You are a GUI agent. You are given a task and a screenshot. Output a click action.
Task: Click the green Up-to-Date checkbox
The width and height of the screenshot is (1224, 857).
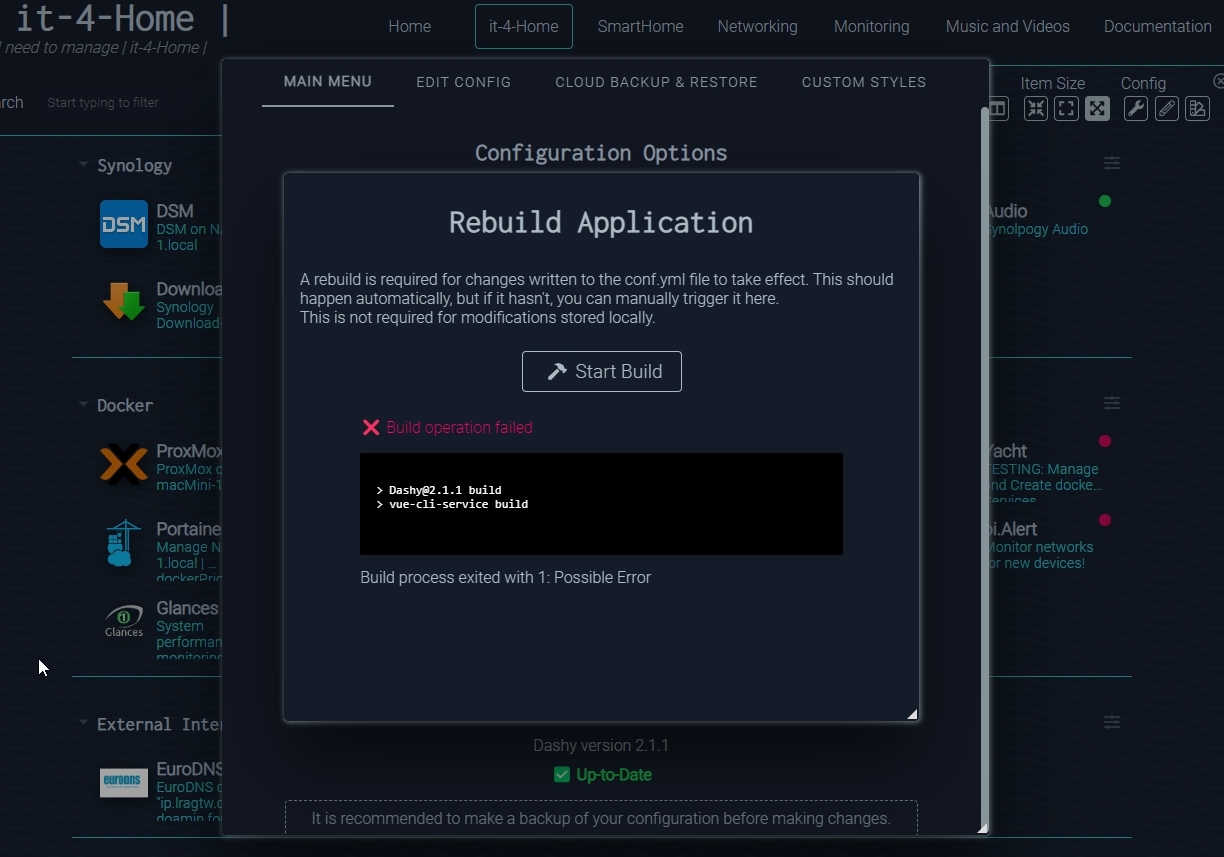pyautogui.click(x=562, y=774)
